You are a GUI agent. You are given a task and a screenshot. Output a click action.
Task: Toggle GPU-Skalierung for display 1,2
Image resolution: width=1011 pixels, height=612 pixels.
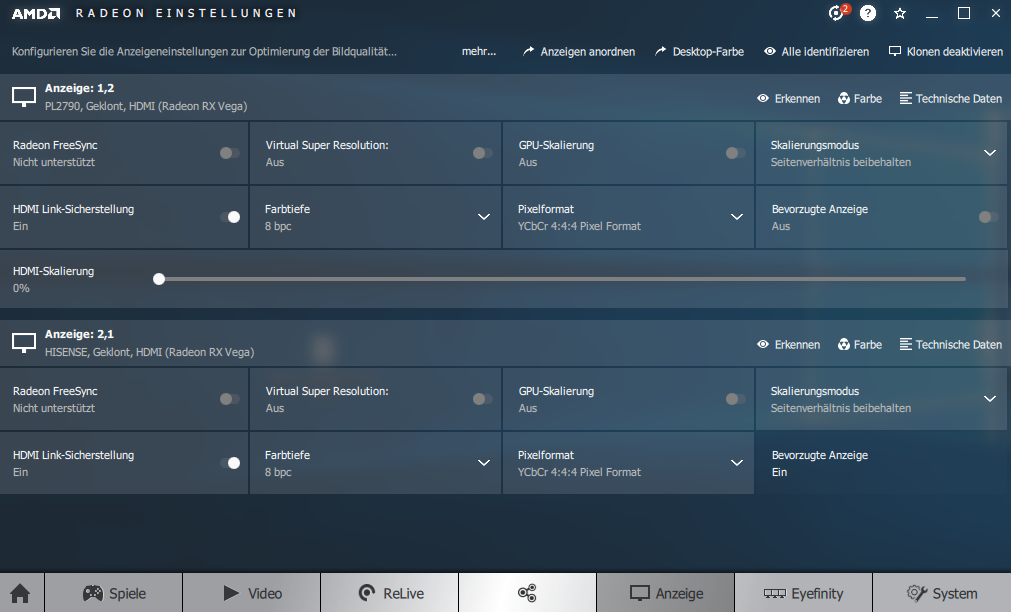735,153
